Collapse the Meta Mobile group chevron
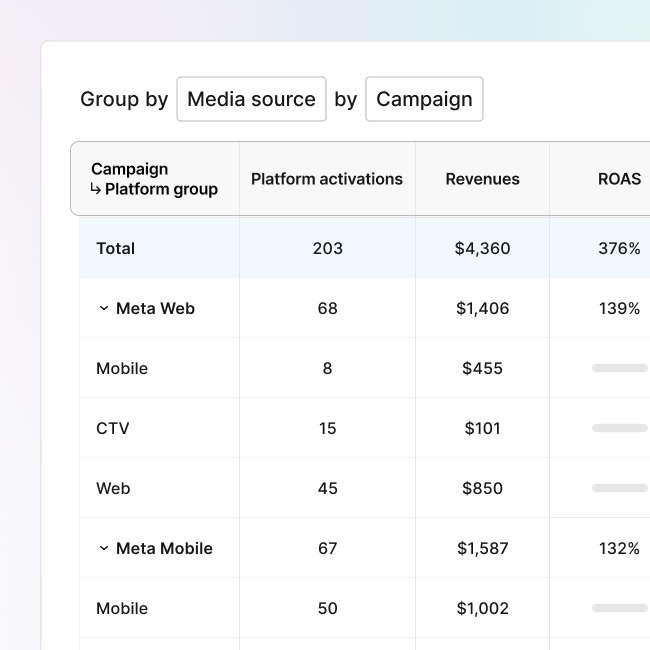Viewport: 650px width, 650px height. pos(103,549)
